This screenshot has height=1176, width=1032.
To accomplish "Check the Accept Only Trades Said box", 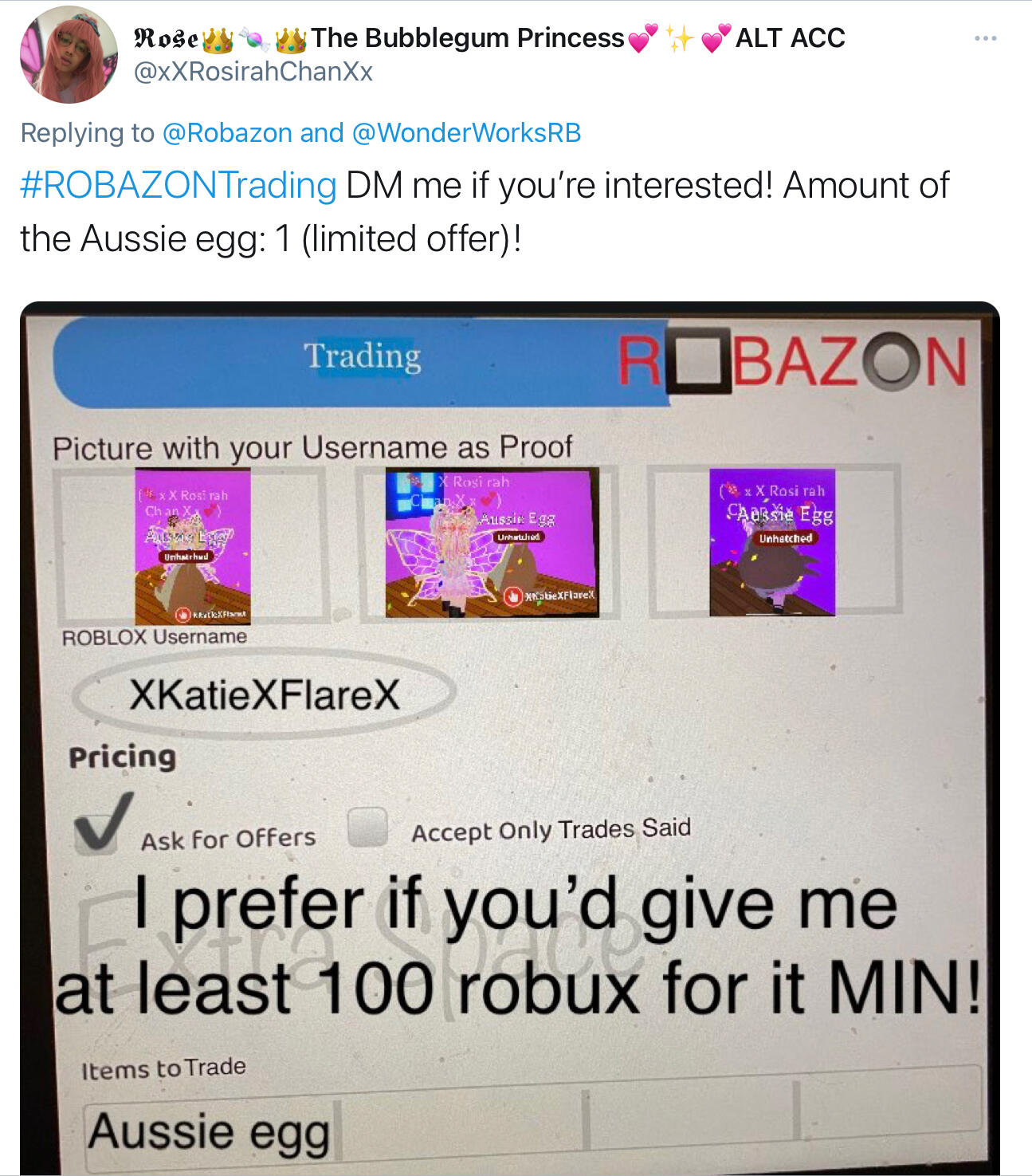I will point(368,827).
